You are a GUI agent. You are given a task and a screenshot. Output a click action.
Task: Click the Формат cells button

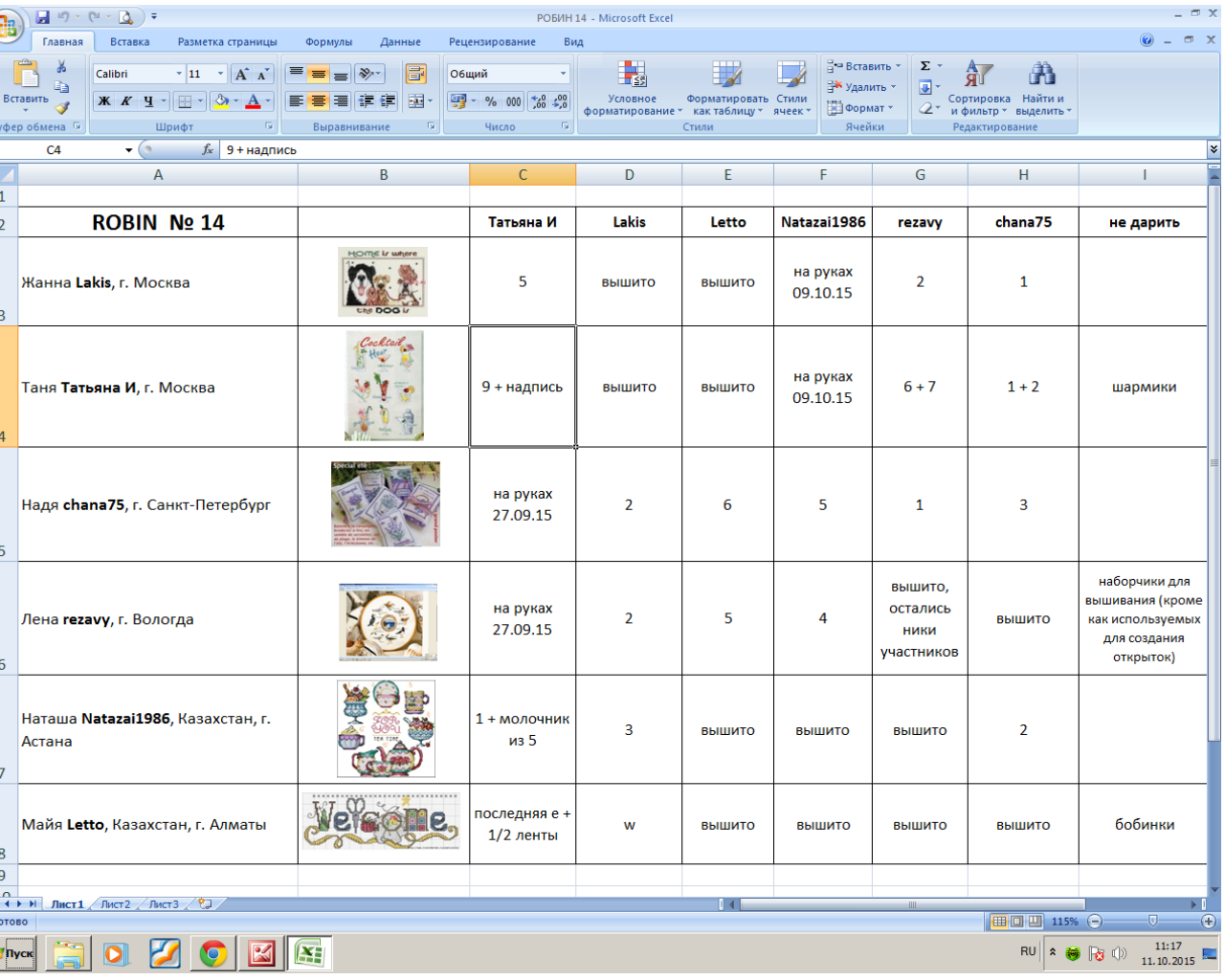861,108
